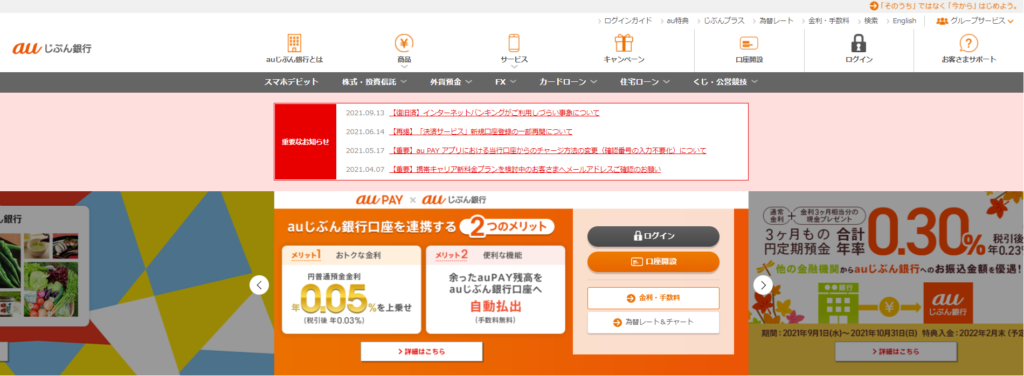This screenshot has width=1024, height=376.
Task: Expand FX menu
Action: coord(505,82)
